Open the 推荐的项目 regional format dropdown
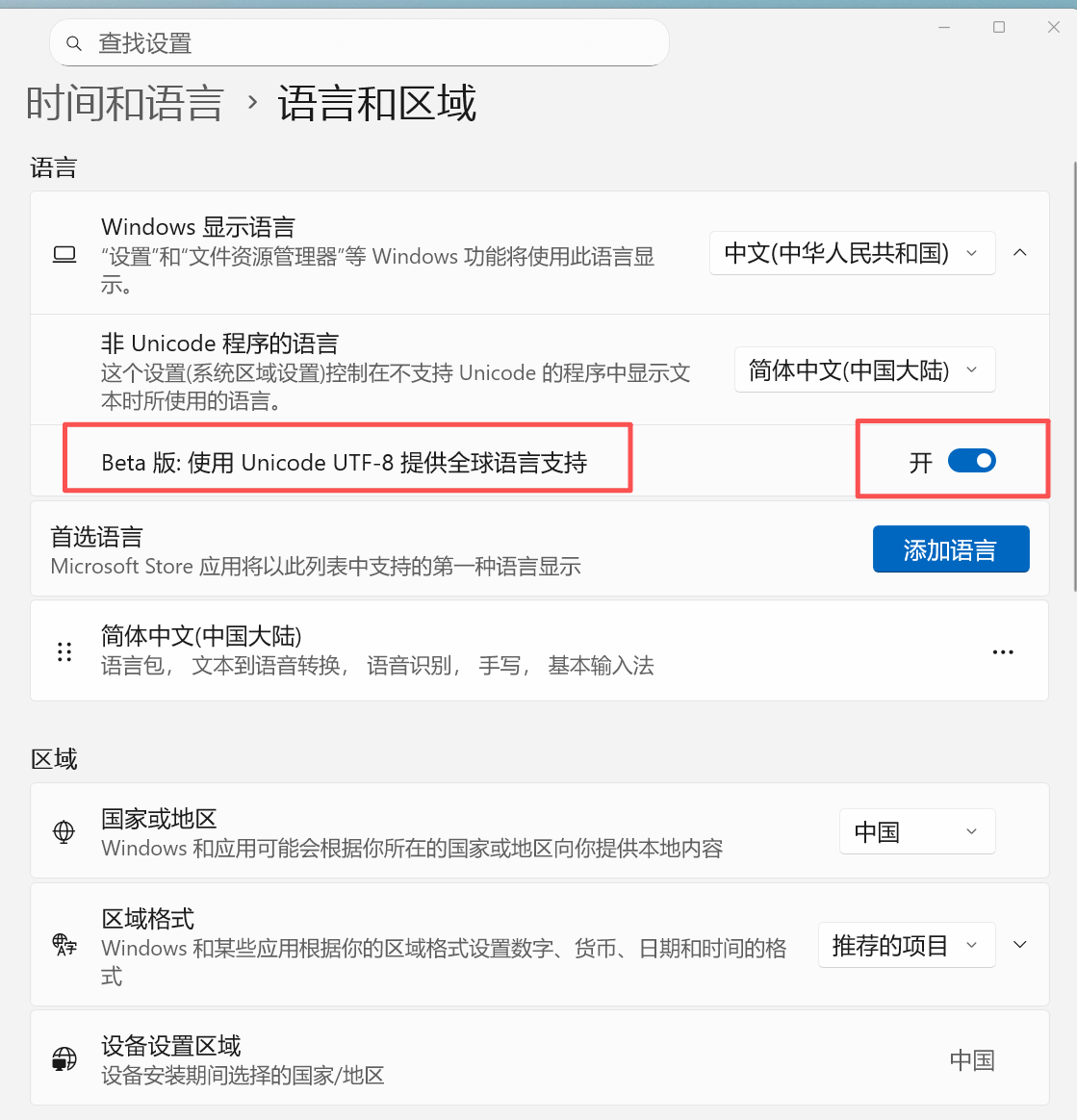The width and height of the screenshot is (1077, 1120). (x=907, y=945)
